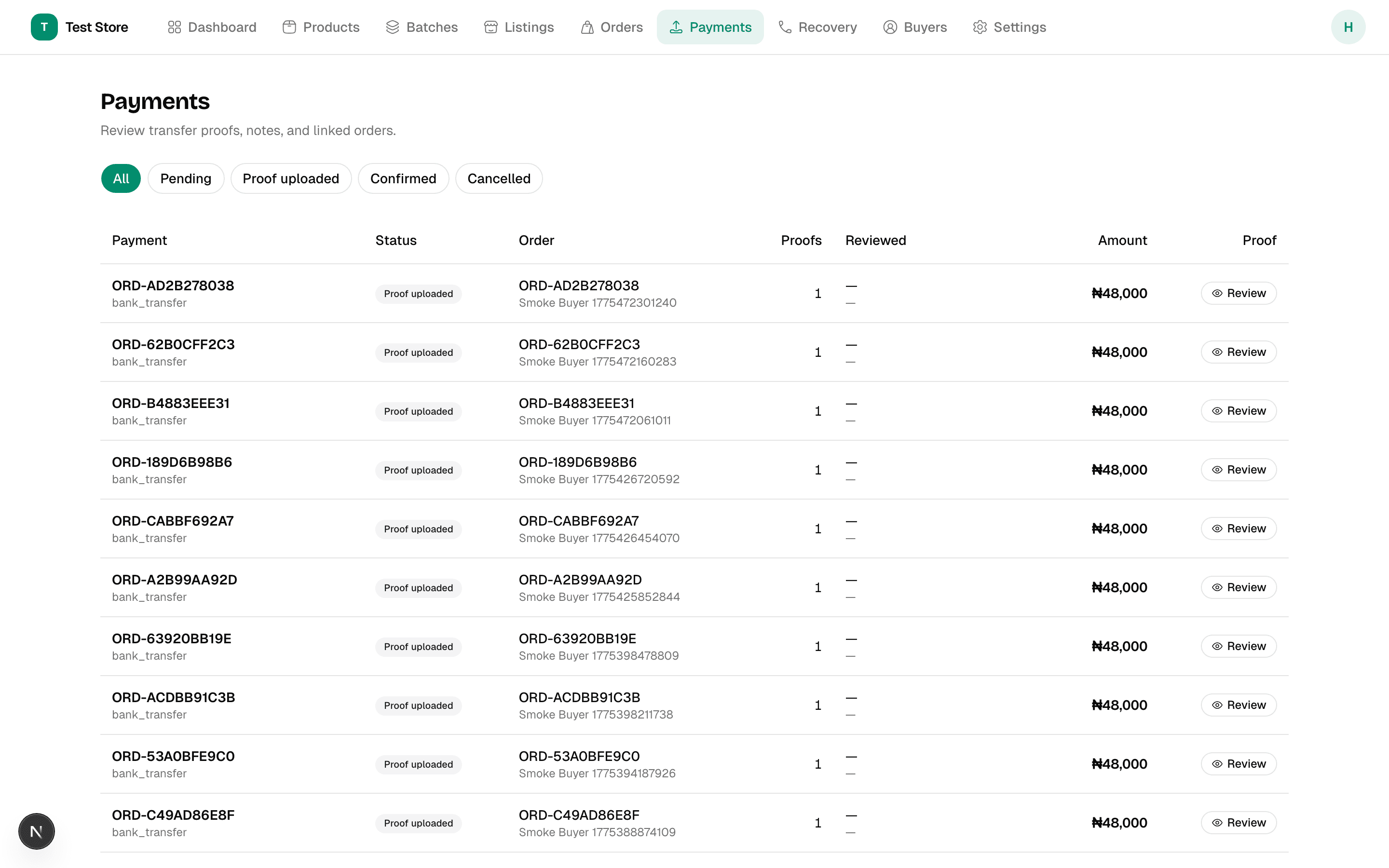
Task: Open Dashboard via the grid icon
Action: coord(174,27)
